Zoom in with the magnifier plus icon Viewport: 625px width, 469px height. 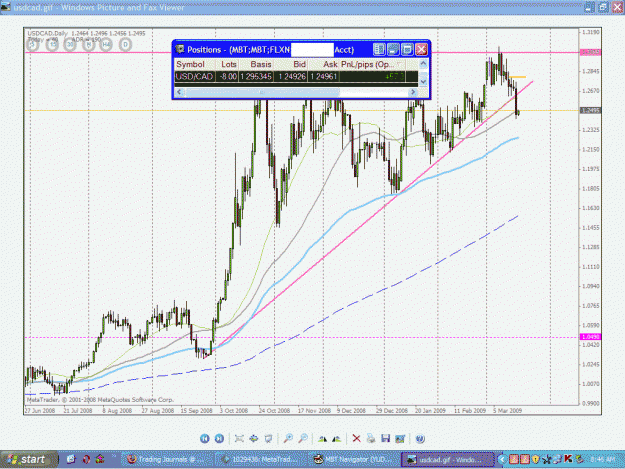point(288,439)
